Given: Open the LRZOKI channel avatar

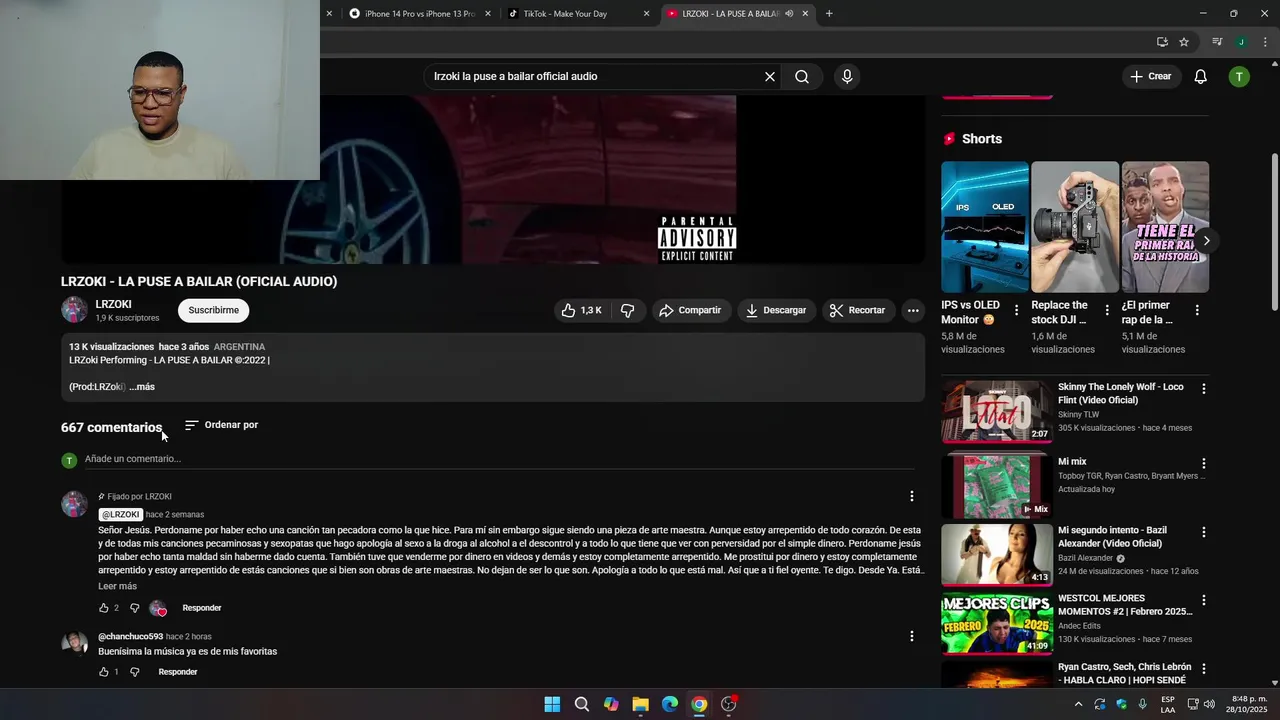Looking at the screenshot, I should (74, 310).
